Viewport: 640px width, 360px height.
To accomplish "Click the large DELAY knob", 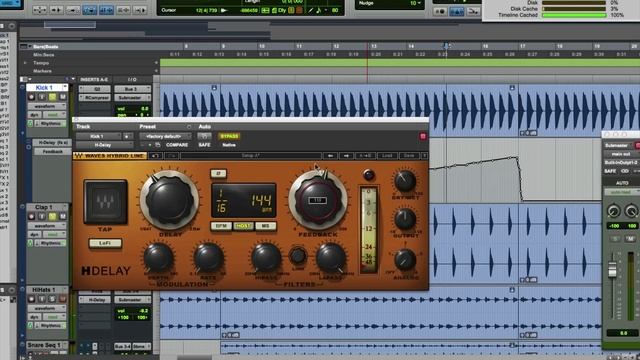I will click(169, 200).
